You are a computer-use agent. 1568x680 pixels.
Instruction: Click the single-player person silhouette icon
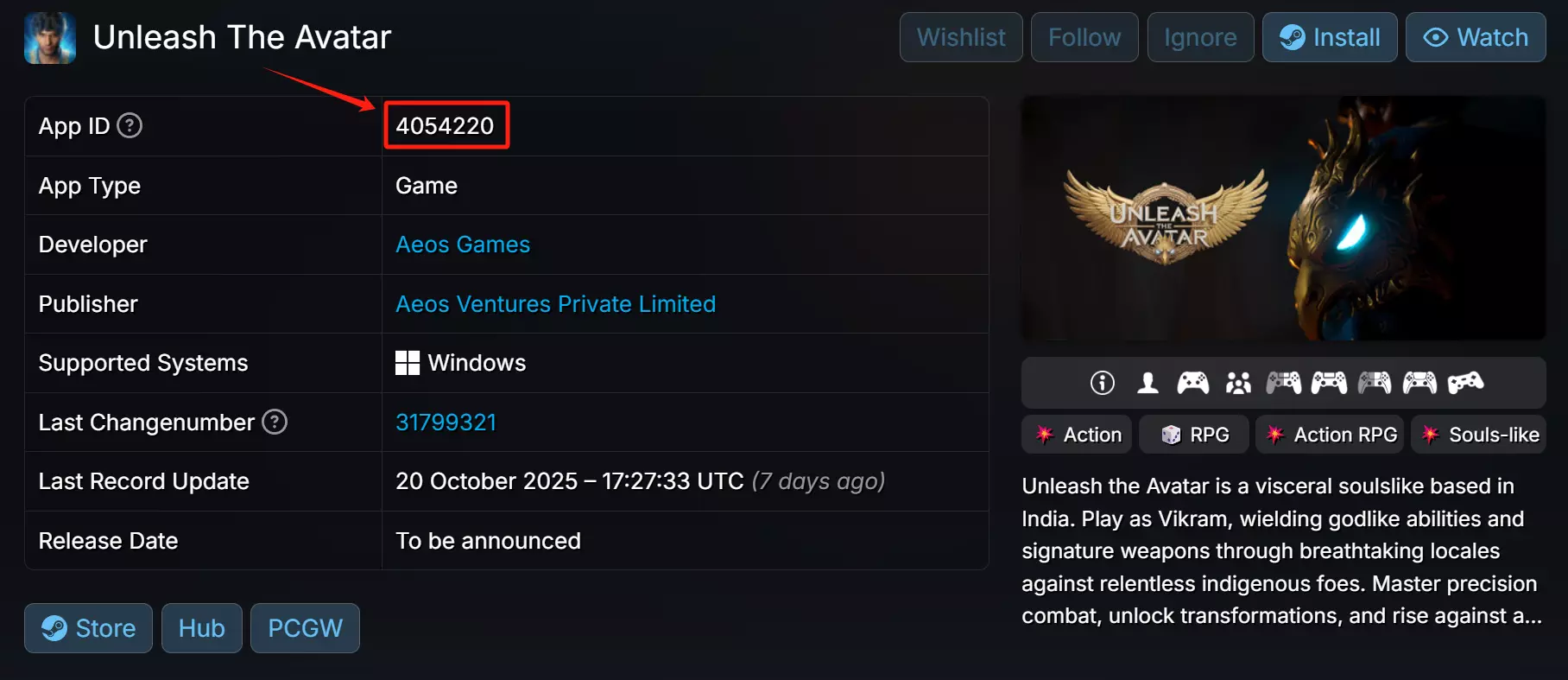point(1148,383)
